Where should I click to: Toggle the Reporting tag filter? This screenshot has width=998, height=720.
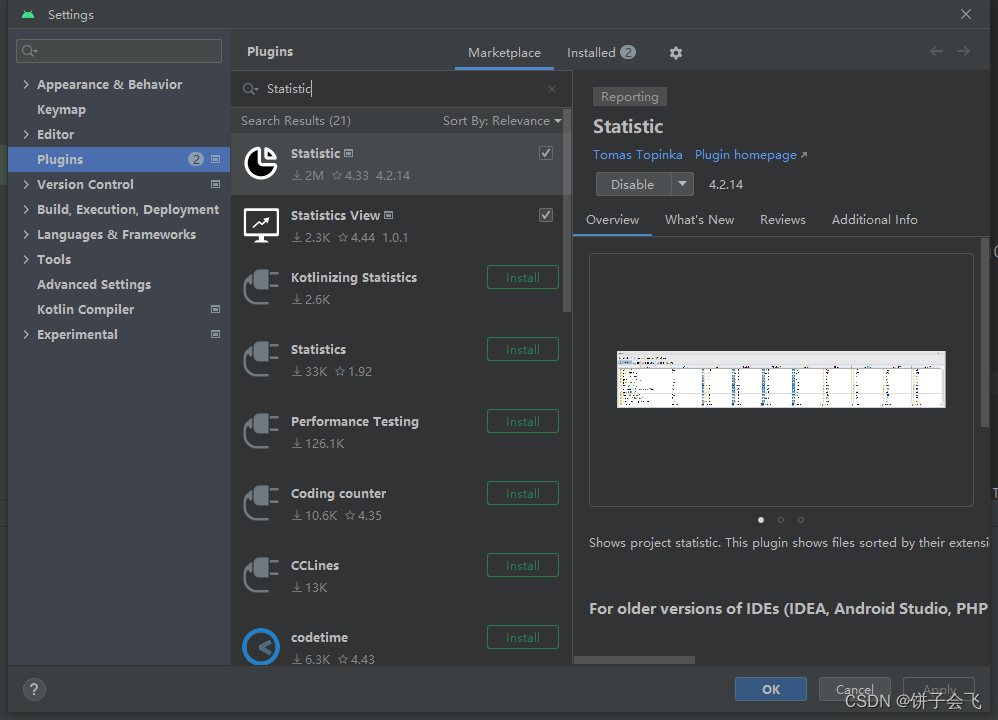click(629, 96)
